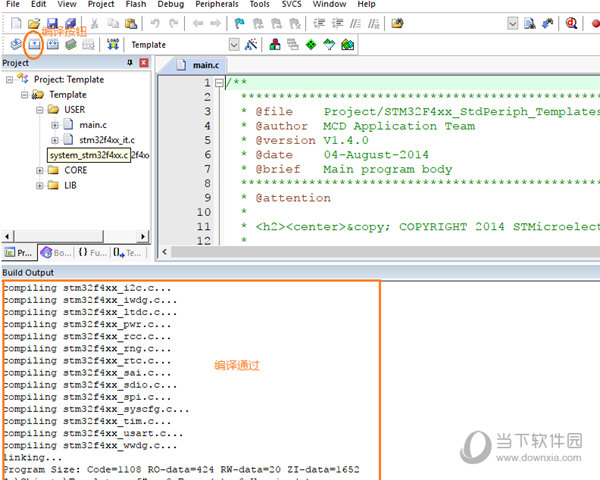Open the File menu

(x=13, y=4)
